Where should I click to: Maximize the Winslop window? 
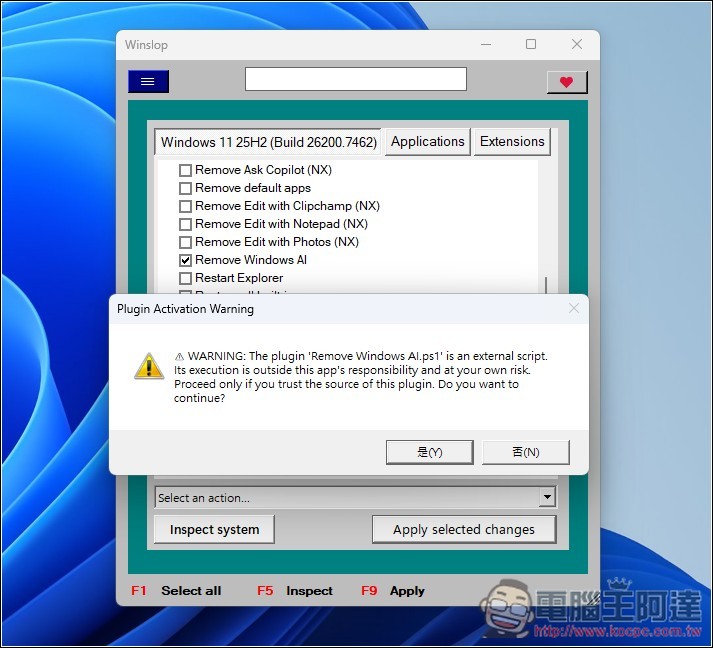[x=531, y=44]
